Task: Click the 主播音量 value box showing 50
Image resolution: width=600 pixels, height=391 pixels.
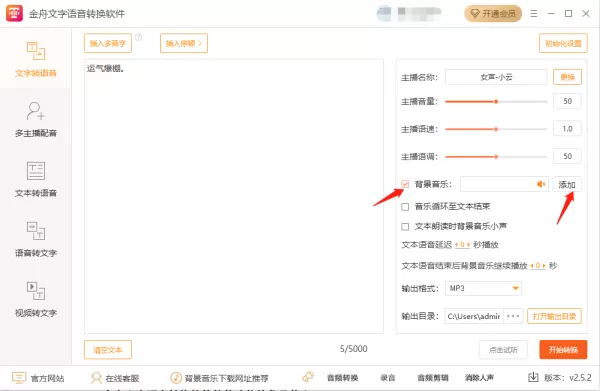Action: click(x=567, y=101)
